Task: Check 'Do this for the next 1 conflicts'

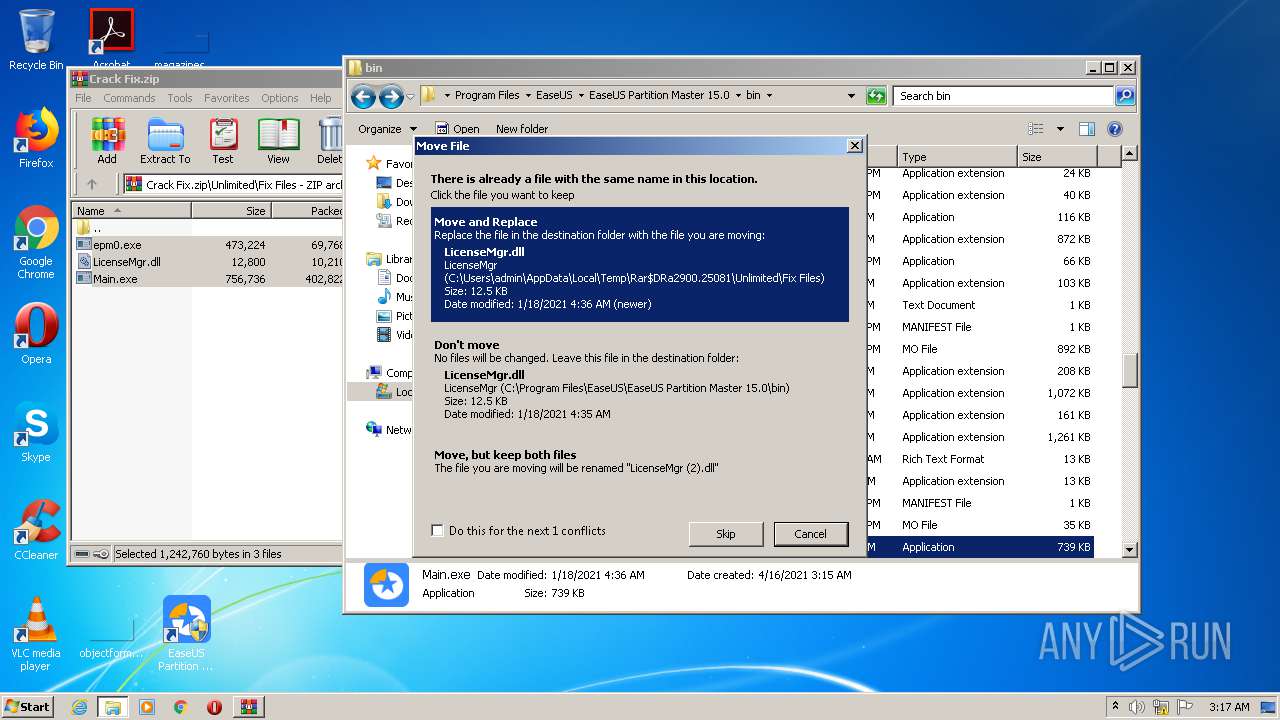Action: click(x=437, y=531)
